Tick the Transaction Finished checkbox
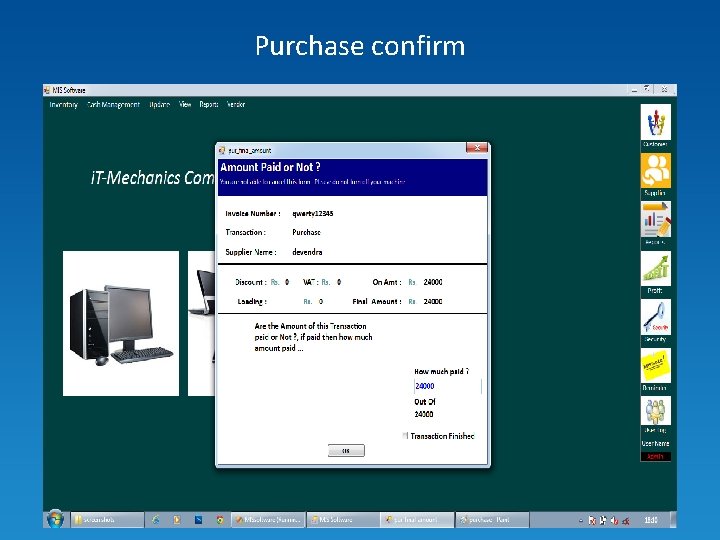Viewport: 720px width, 540px height. pyautogui.click(x=405, y=436)
